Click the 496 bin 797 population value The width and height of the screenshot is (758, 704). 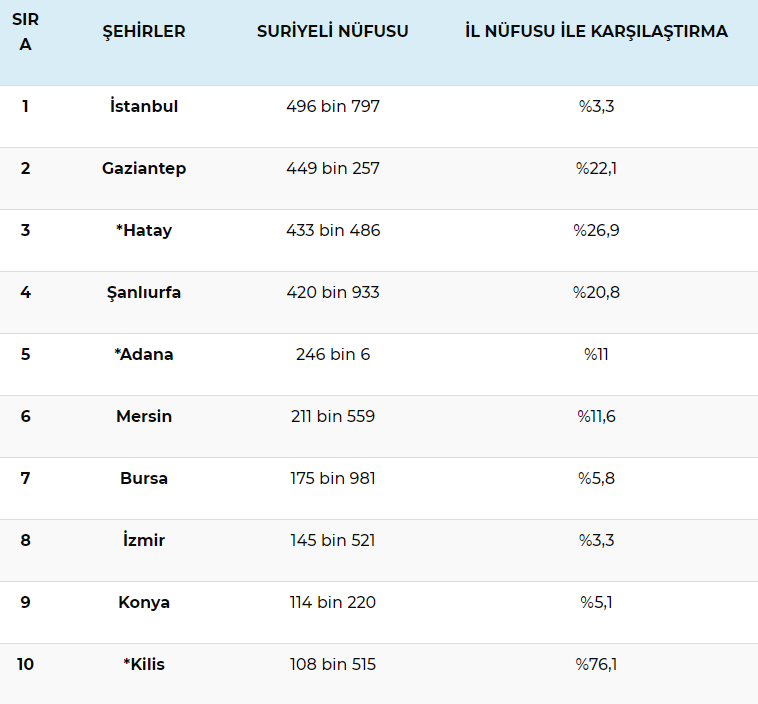(x=333, y=106)
